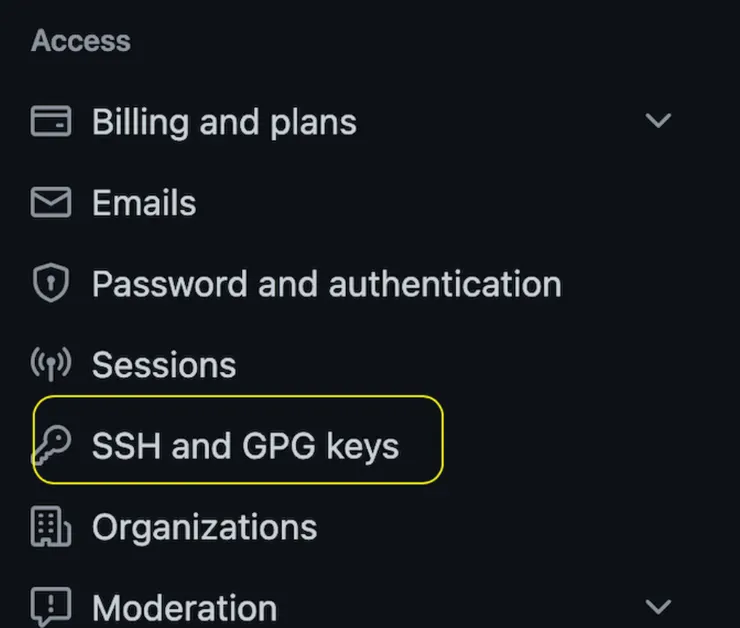Expand the Moderation section chevron
Screen dimensions: 740x628
click(x=658, y=607)
